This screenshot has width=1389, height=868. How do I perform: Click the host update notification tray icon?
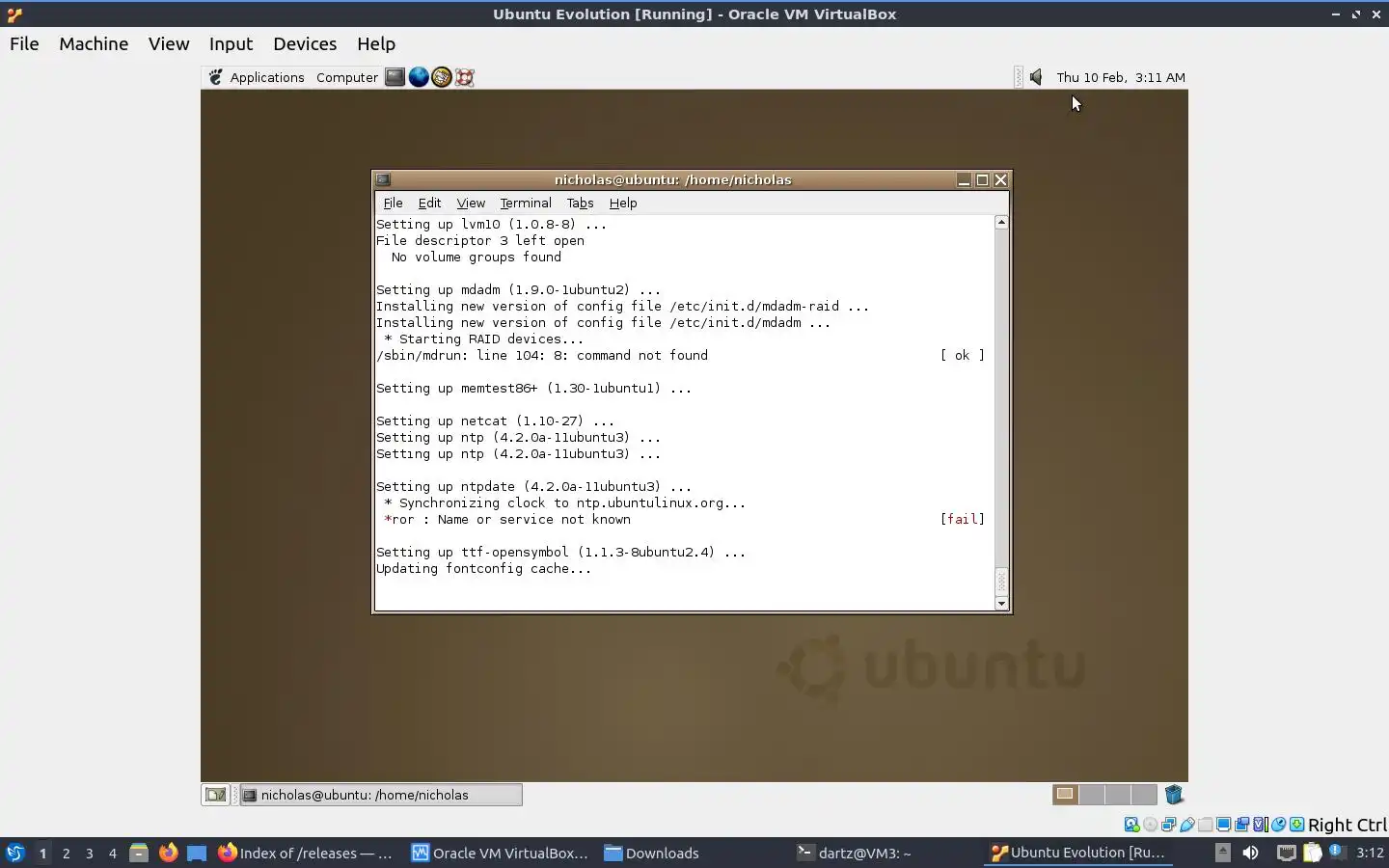1337,852
